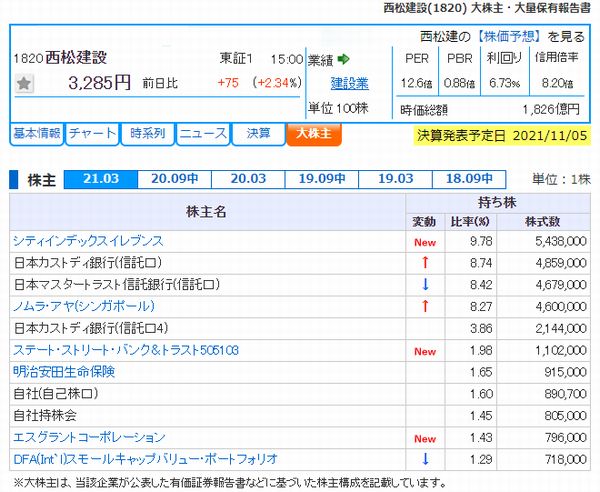The image size is (600, 492).
Task: Open ステート・ストリート・バンク&トラスト505103 link
Action: 126,350
